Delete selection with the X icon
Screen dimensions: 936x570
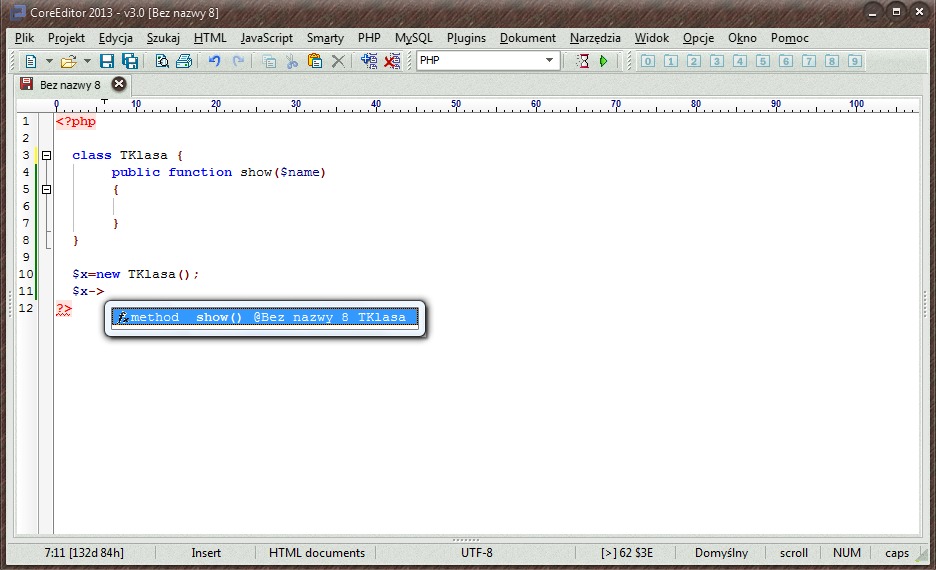(338, 61)
